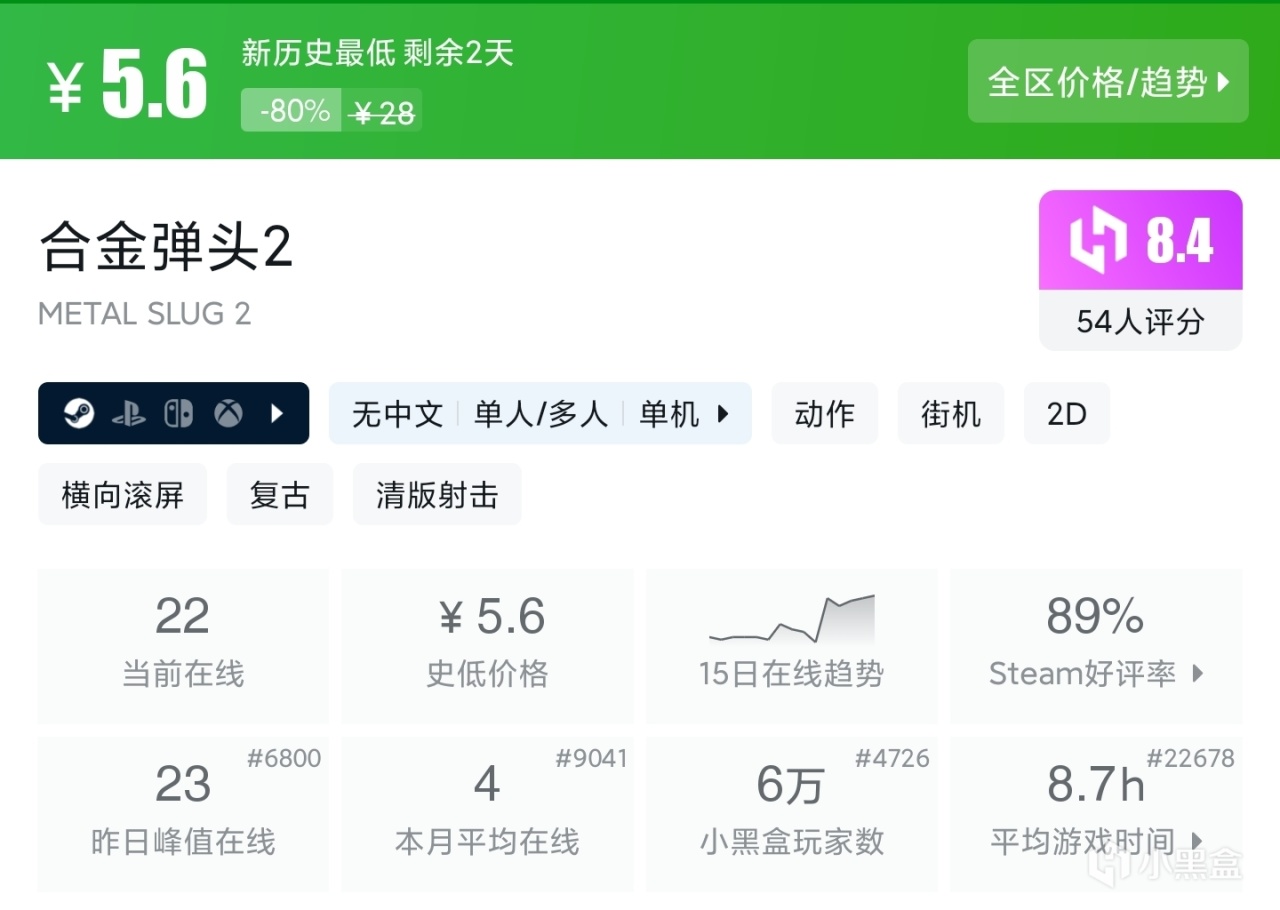The image size is (1280, 910).
Task: Open the 8.4 Heybox score badge
Action: tap(1140, 241)
